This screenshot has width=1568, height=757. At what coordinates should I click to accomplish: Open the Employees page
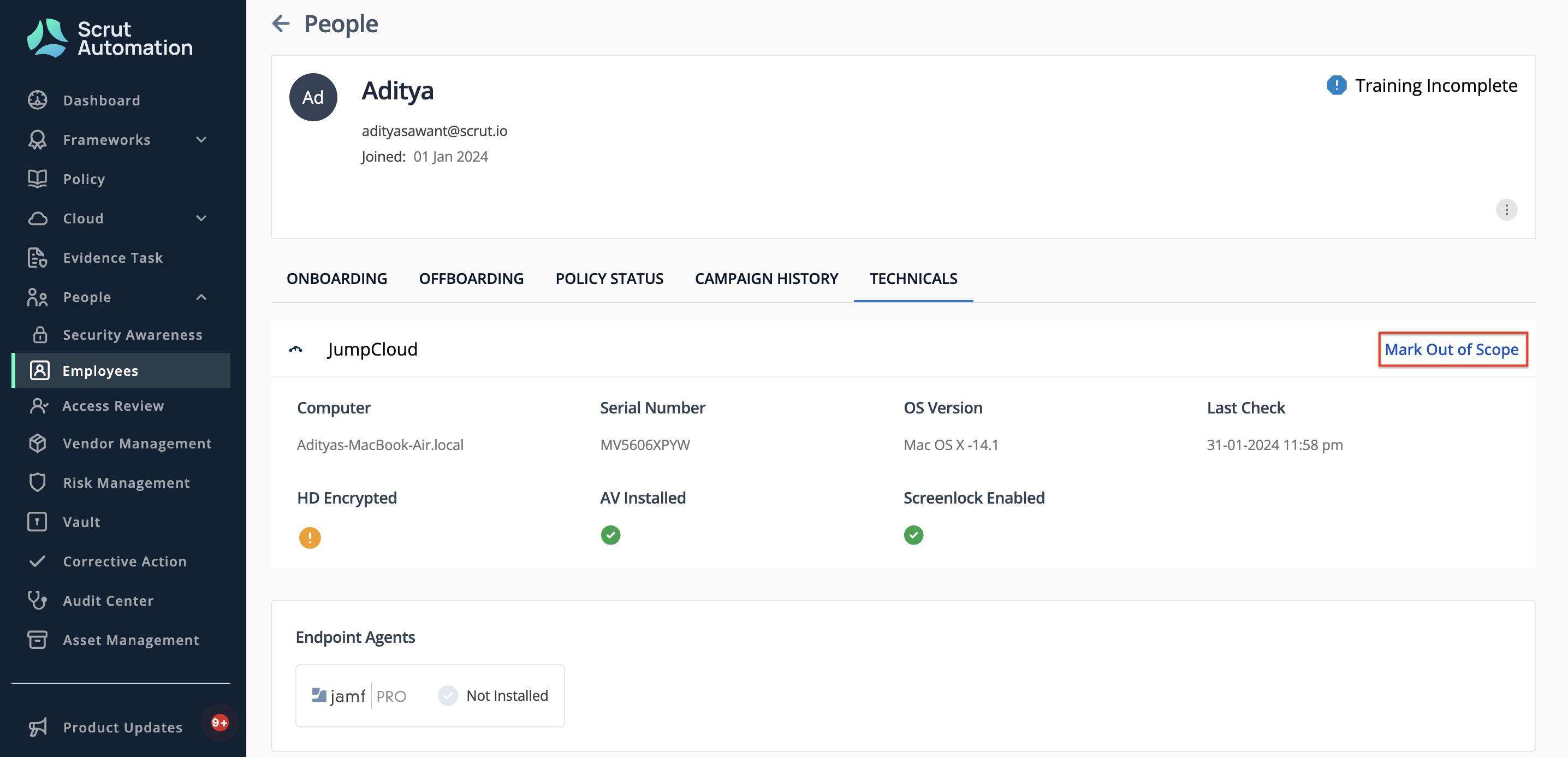(121, 370)
